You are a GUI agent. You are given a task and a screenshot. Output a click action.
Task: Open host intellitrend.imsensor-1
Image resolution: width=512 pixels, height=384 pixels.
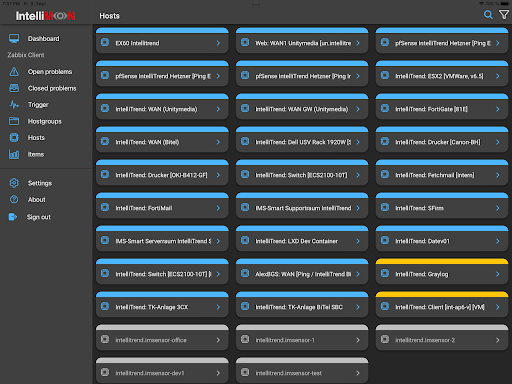(302, 338)
